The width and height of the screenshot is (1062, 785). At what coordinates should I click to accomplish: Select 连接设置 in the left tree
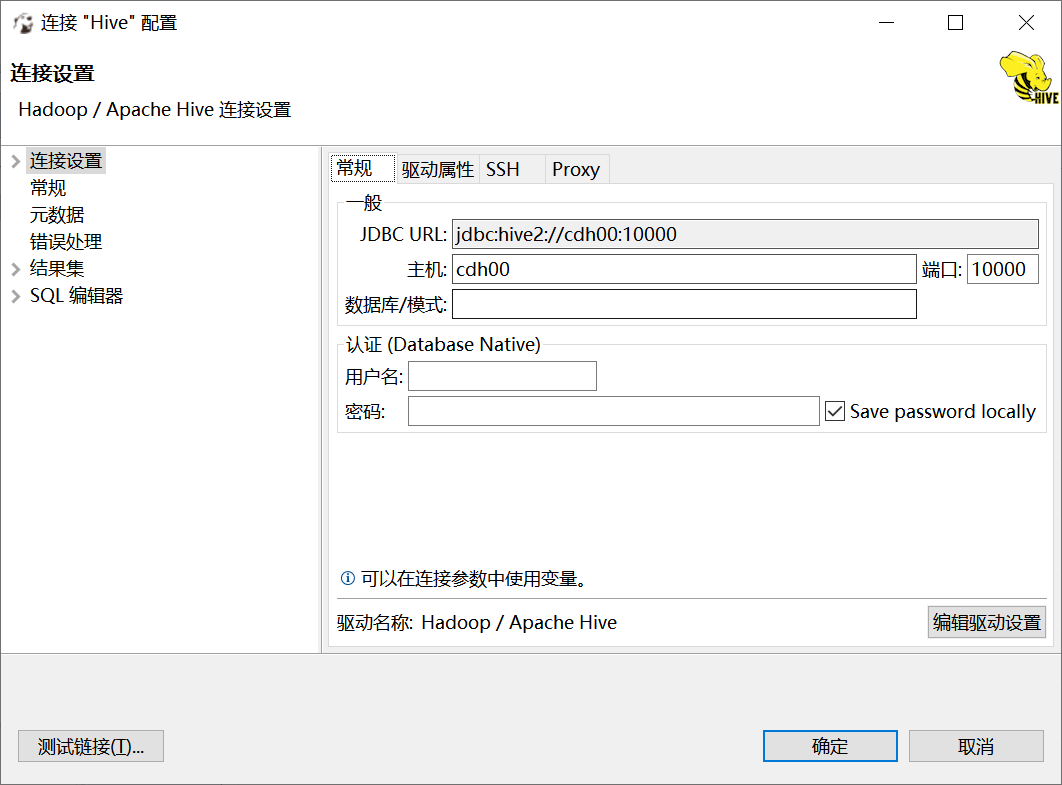click(x=66, y=161)
